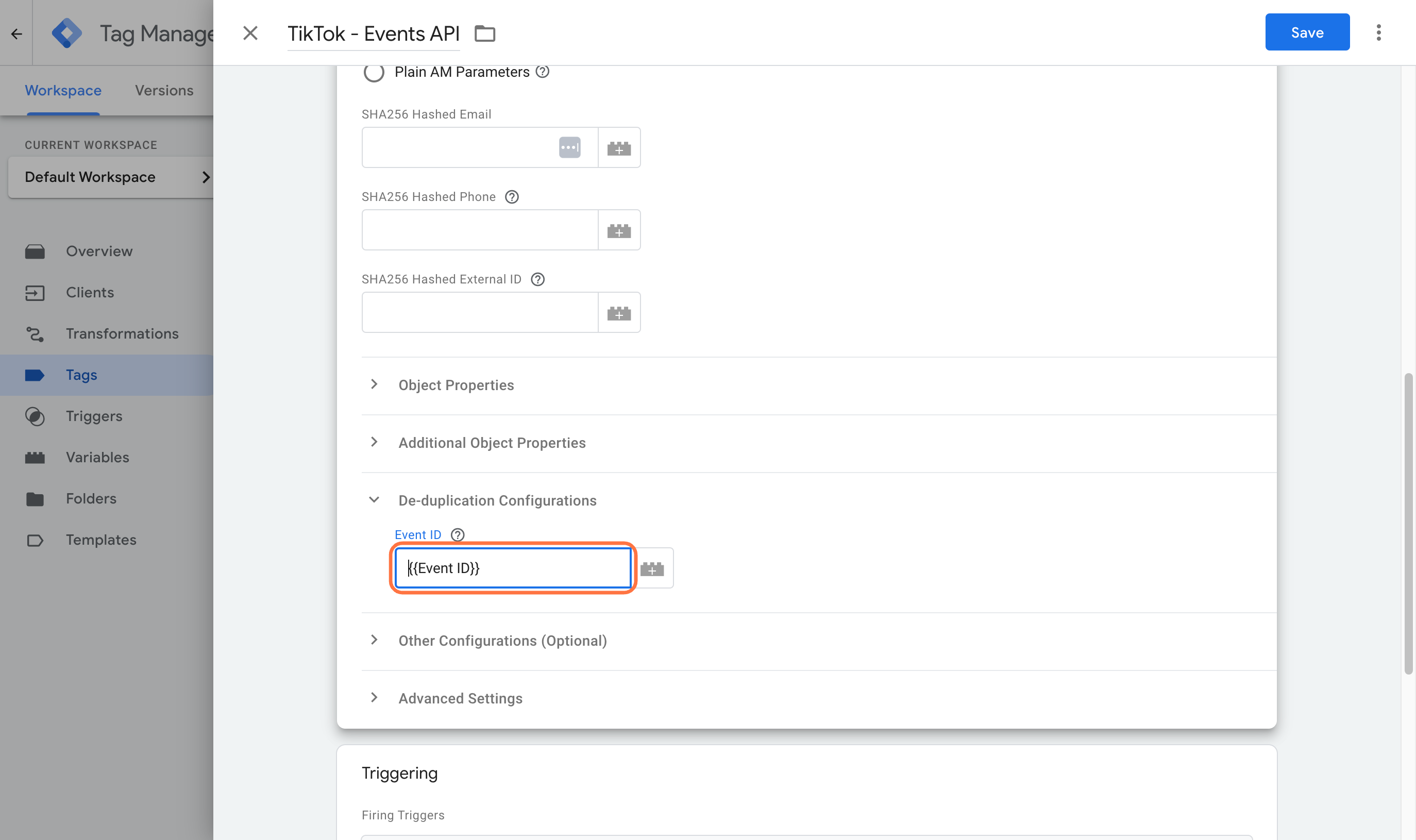This screenshot has height=840, width=1416.
Task: Go to Triggers in sidebar
Action: click(106, 416)
